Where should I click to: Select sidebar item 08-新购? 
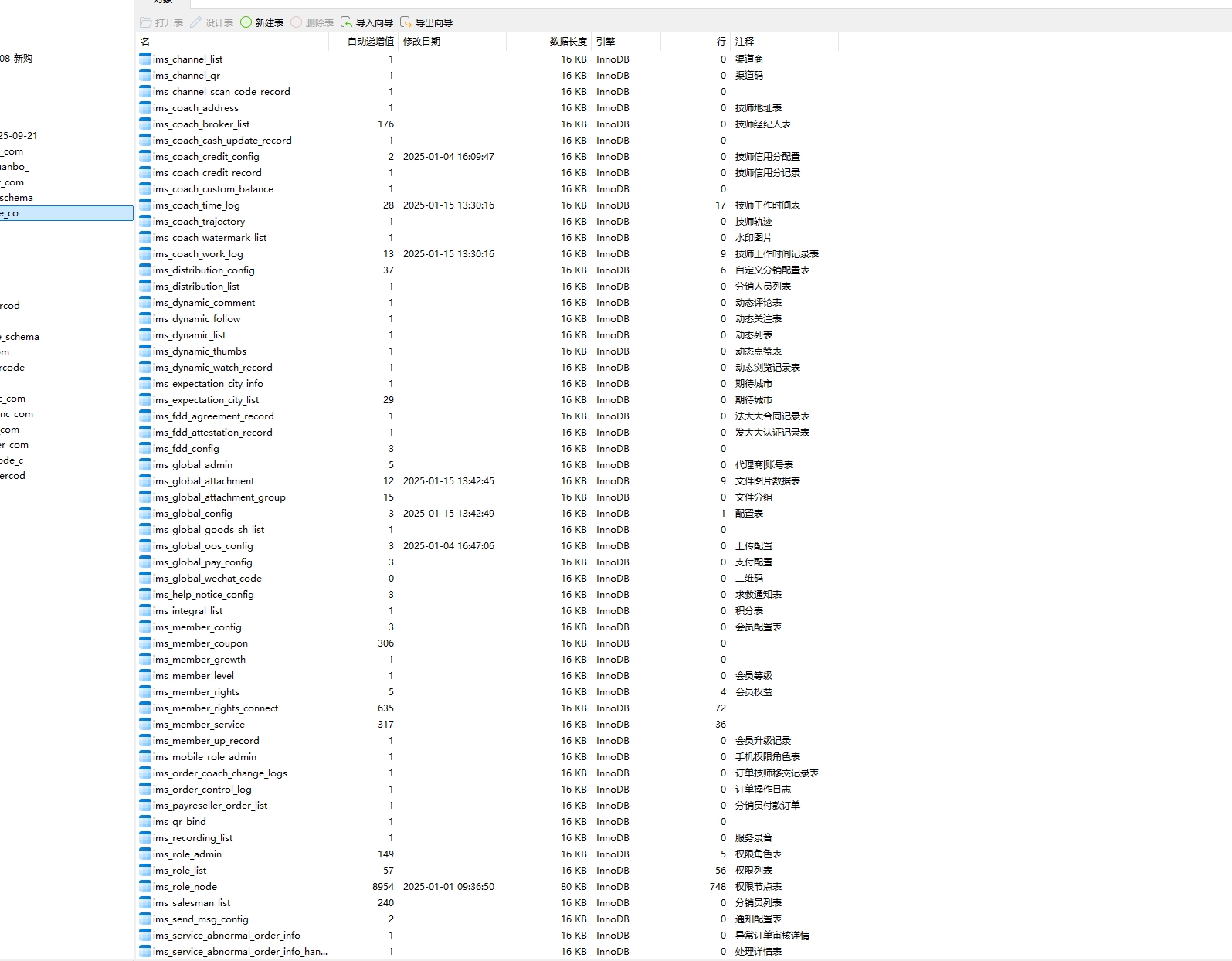pyautogui.click(x=16, y=58)
